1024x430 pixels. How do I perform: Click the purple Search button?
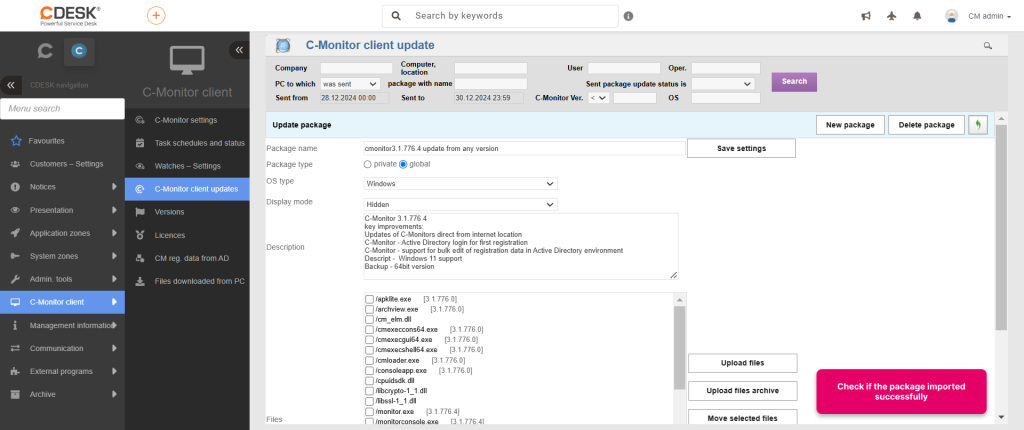tap(794, 82)
